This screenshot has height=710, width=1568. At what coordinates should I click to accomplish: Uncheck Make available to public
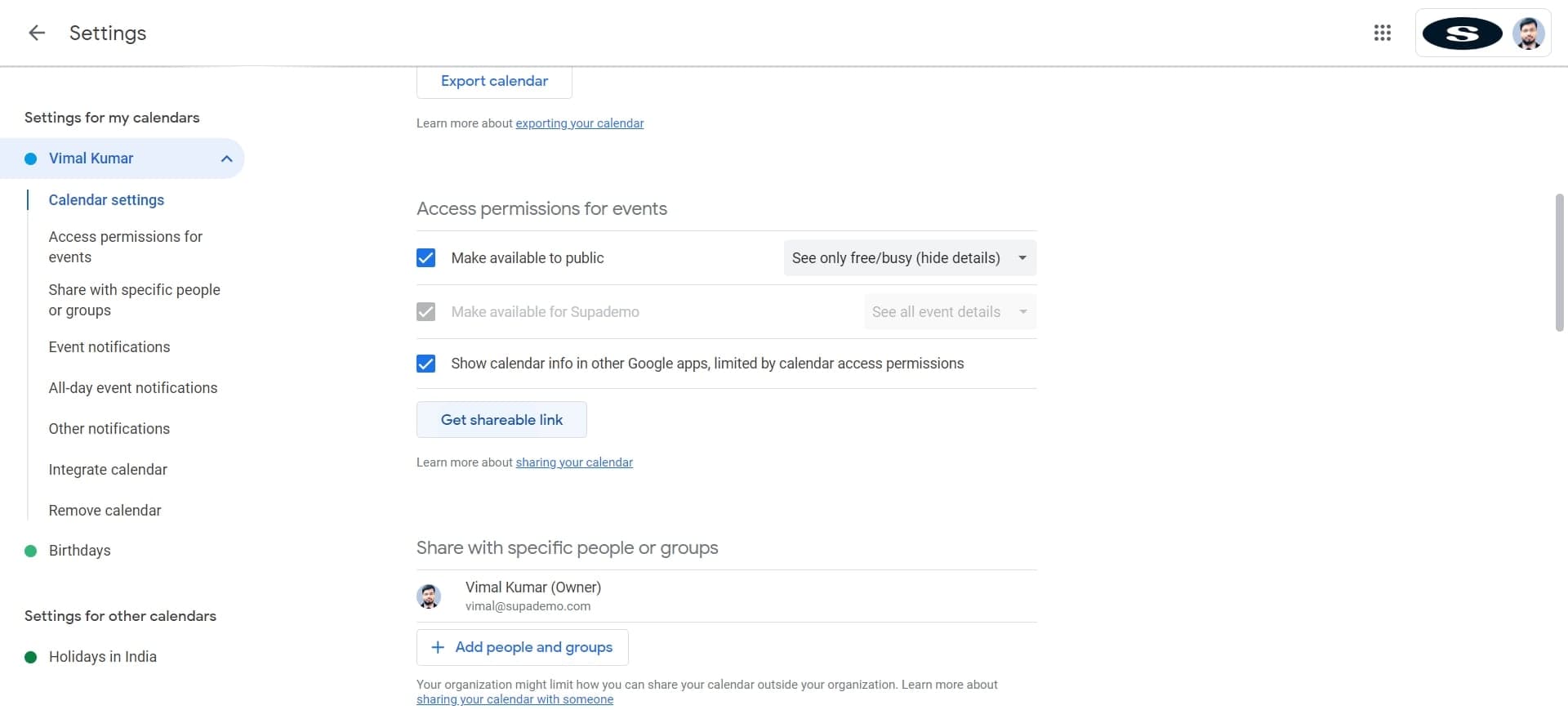click(x=425, y=258)
